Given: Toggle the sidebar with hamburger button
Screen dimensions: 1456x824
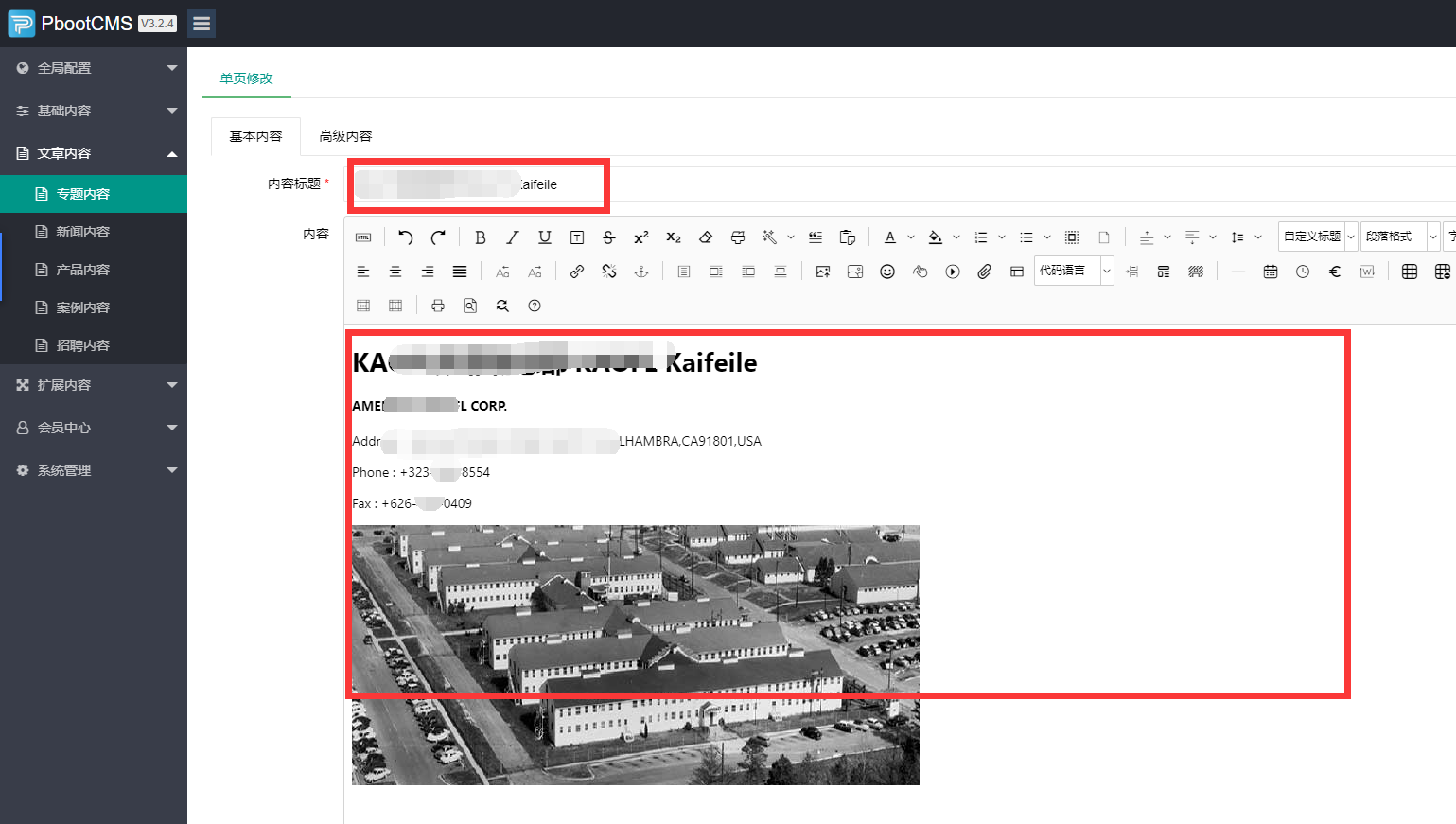Looking at the screenshot, I should click(202, 24).
